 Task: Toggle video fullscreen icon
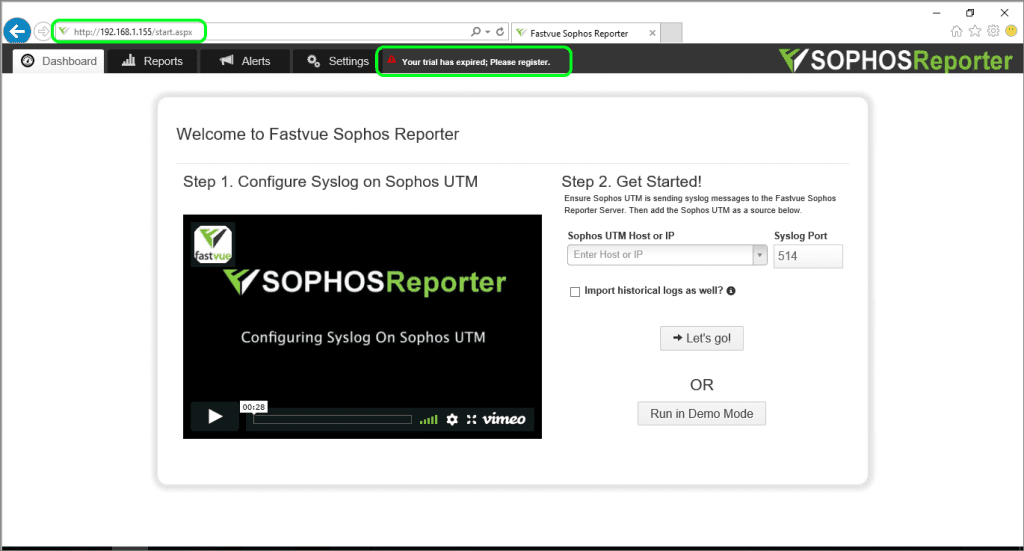(472, 419)
